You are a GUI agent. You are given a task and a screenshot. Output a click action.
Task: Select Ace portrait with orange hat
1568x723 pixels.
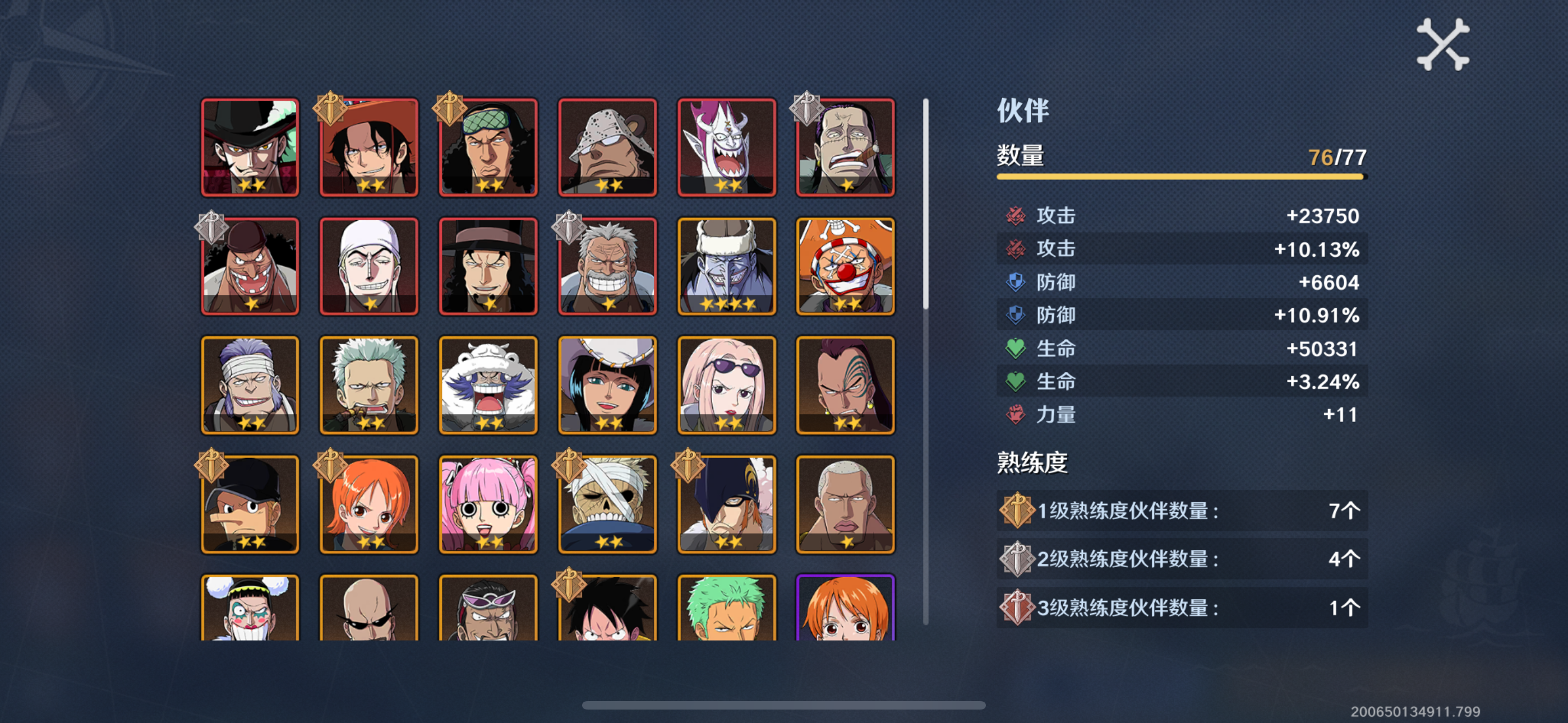pyautogui.click(x=369, y=147)
